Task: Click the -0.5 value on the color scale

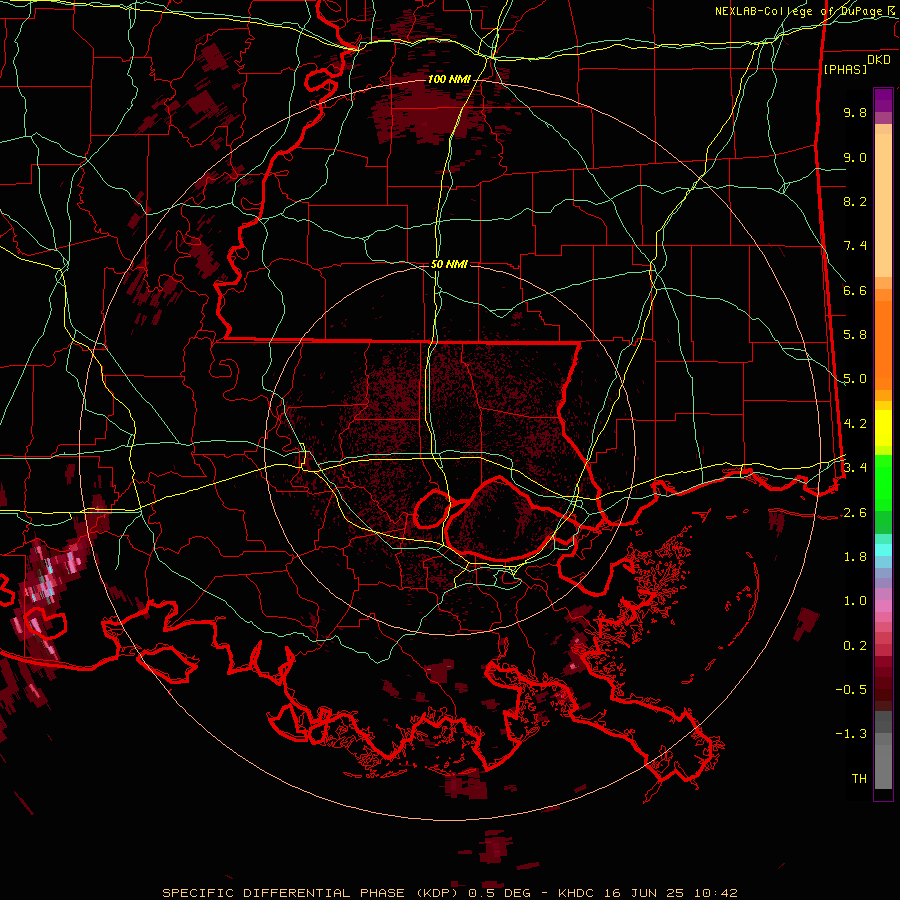Action: coord(851,690)
